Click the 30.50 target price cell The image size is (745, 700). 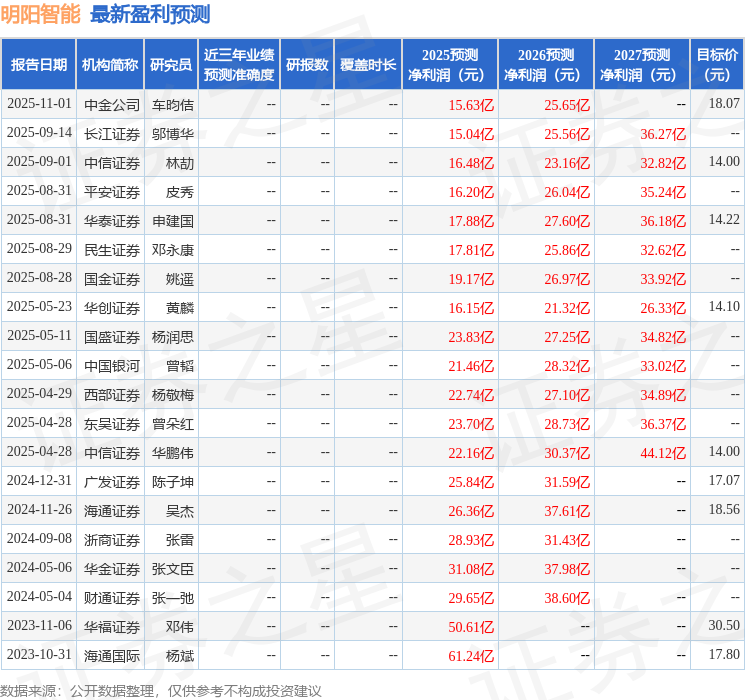[x=723, y=627]
